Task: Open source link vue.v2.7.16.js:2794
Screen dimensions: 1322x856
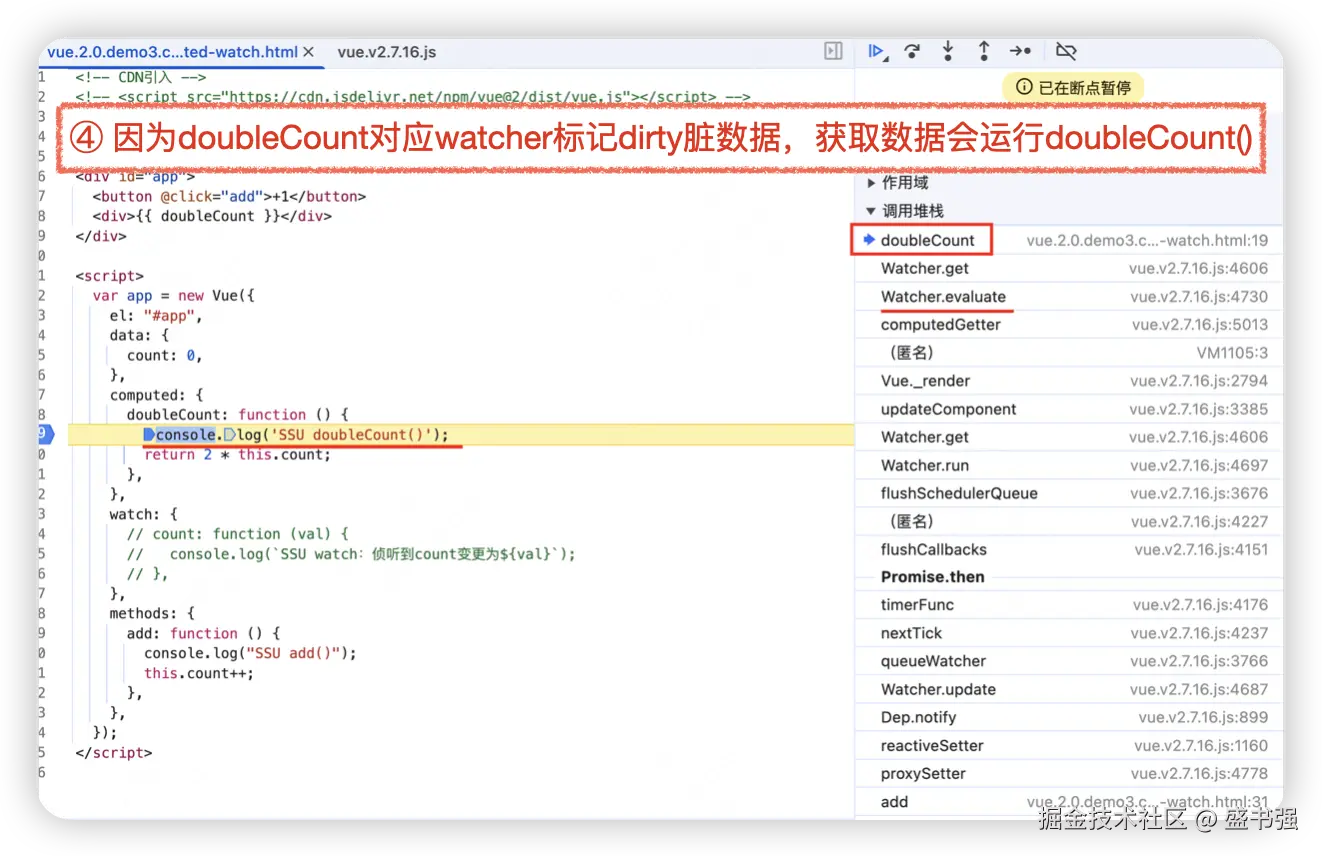Action: point(1199,381)
